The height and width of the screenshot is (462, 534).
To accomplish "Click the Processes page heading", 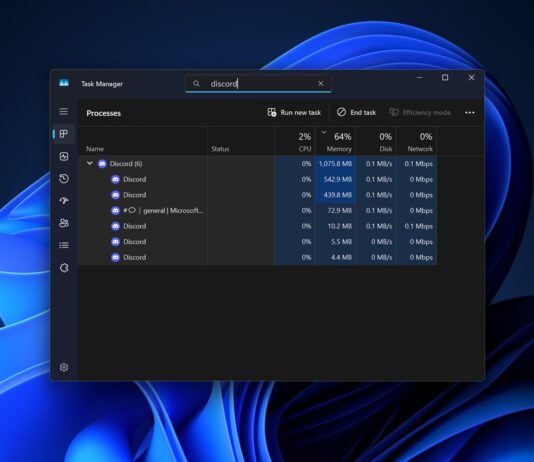I will (104, 113).
